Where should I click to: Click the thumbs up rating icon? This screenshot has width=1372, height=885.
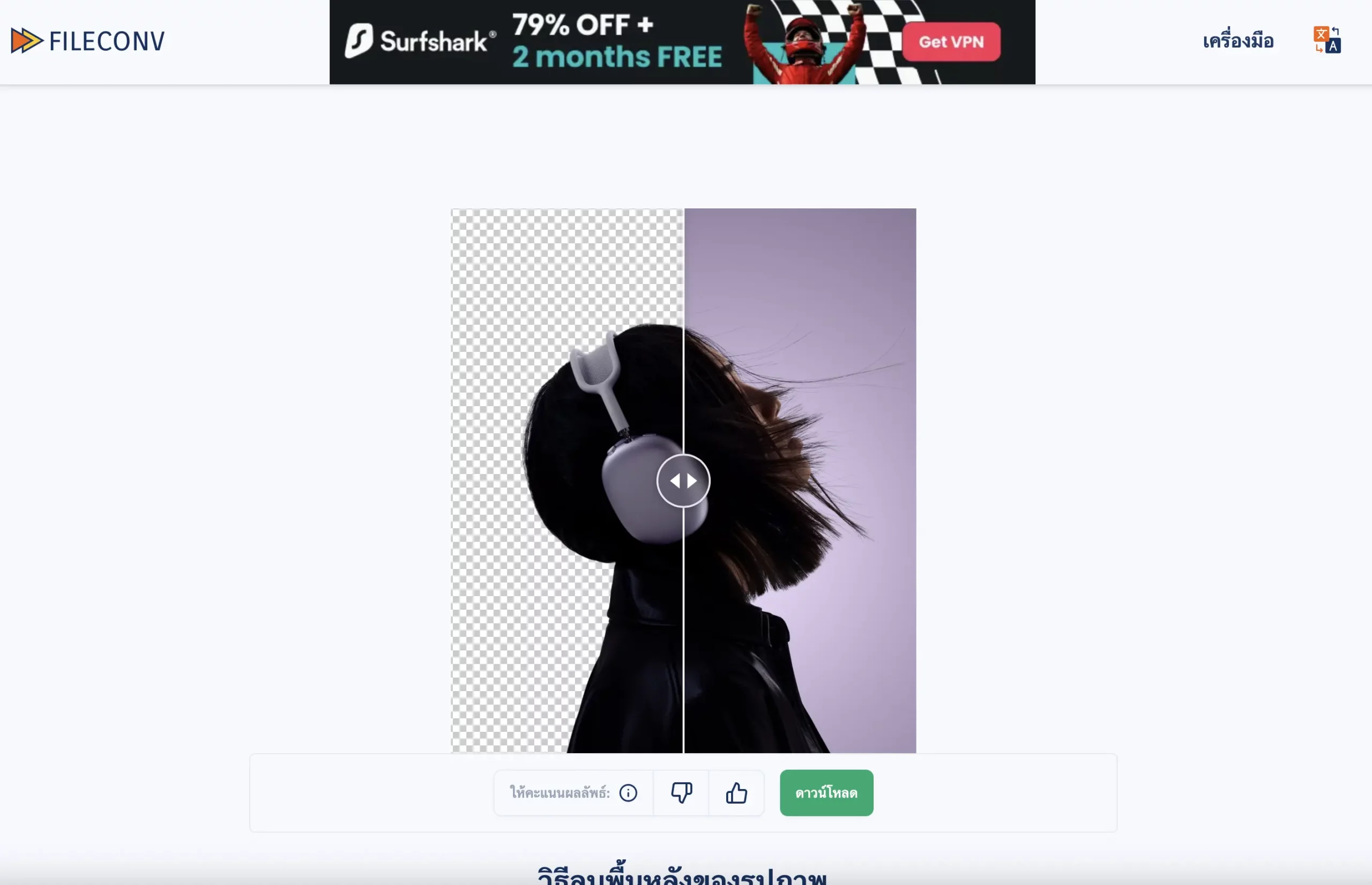pos(736,792)
